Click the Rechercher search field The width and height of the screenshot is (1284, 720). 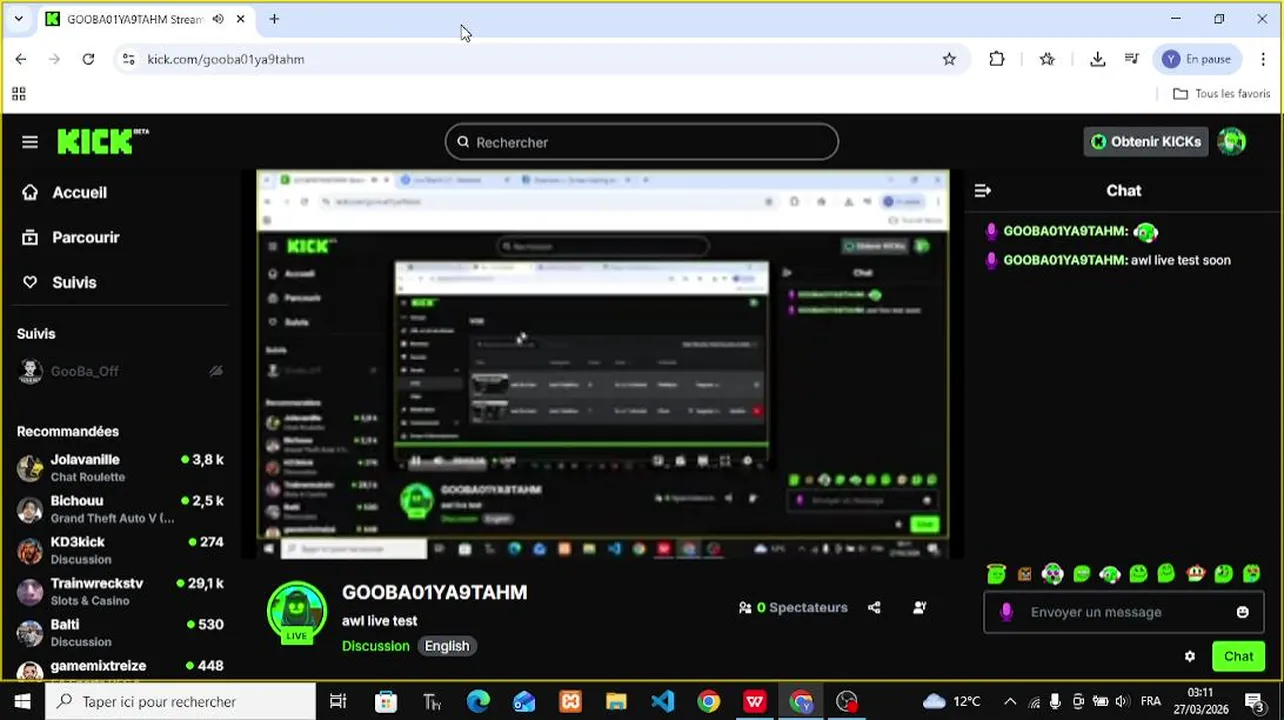(x=641, y=142)
